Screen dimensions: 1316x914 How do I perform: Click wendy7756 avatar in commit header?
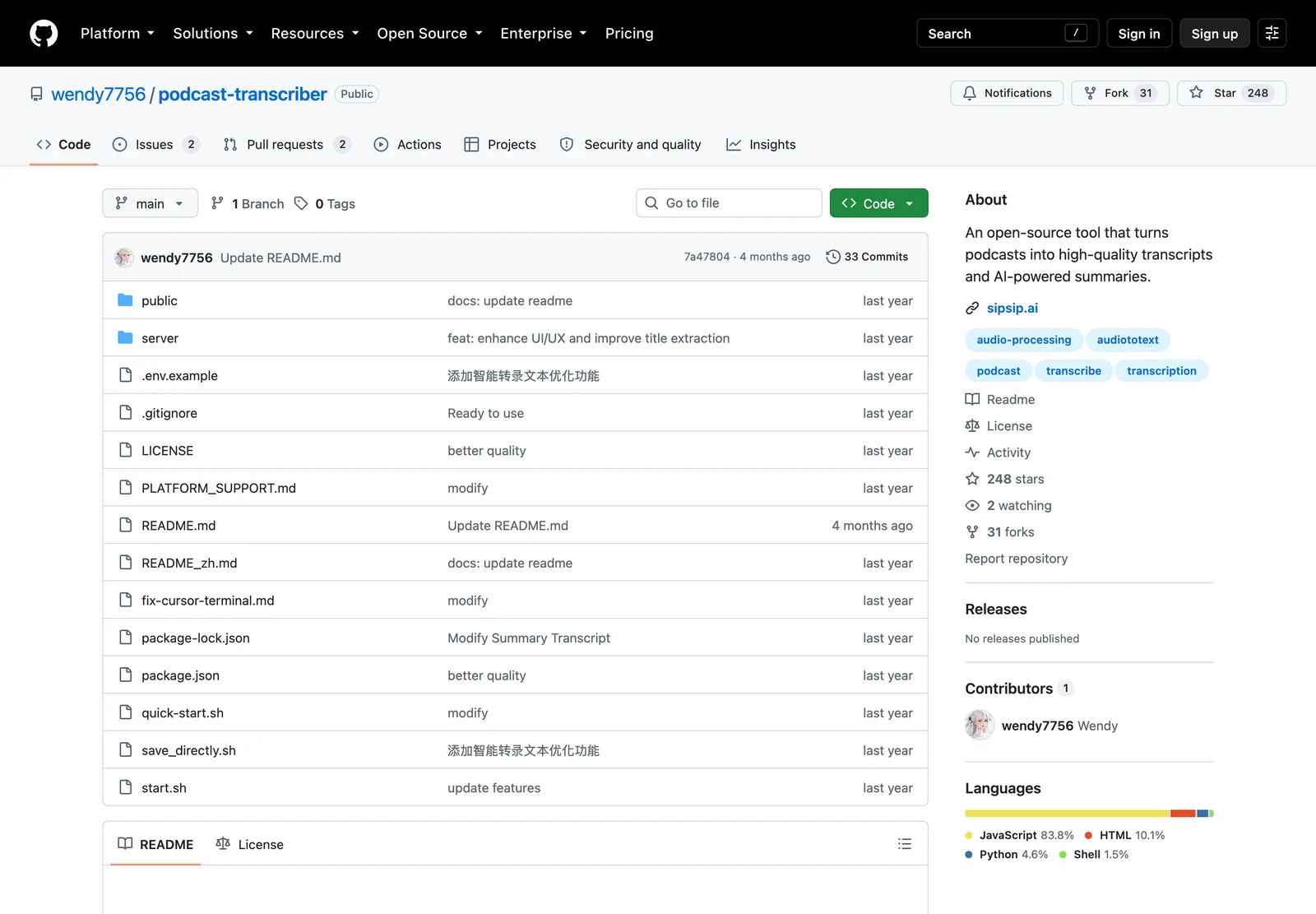[124, 257]
